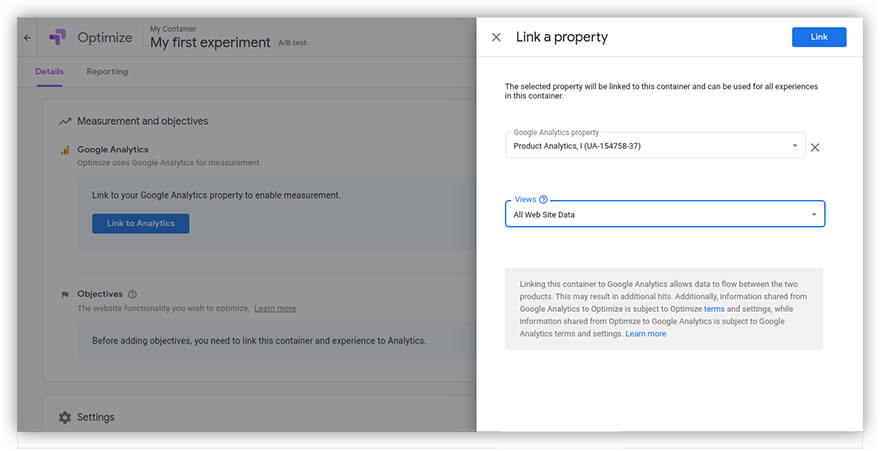Open the Reporting tab
880x451 pixels.
click(107, 72)
